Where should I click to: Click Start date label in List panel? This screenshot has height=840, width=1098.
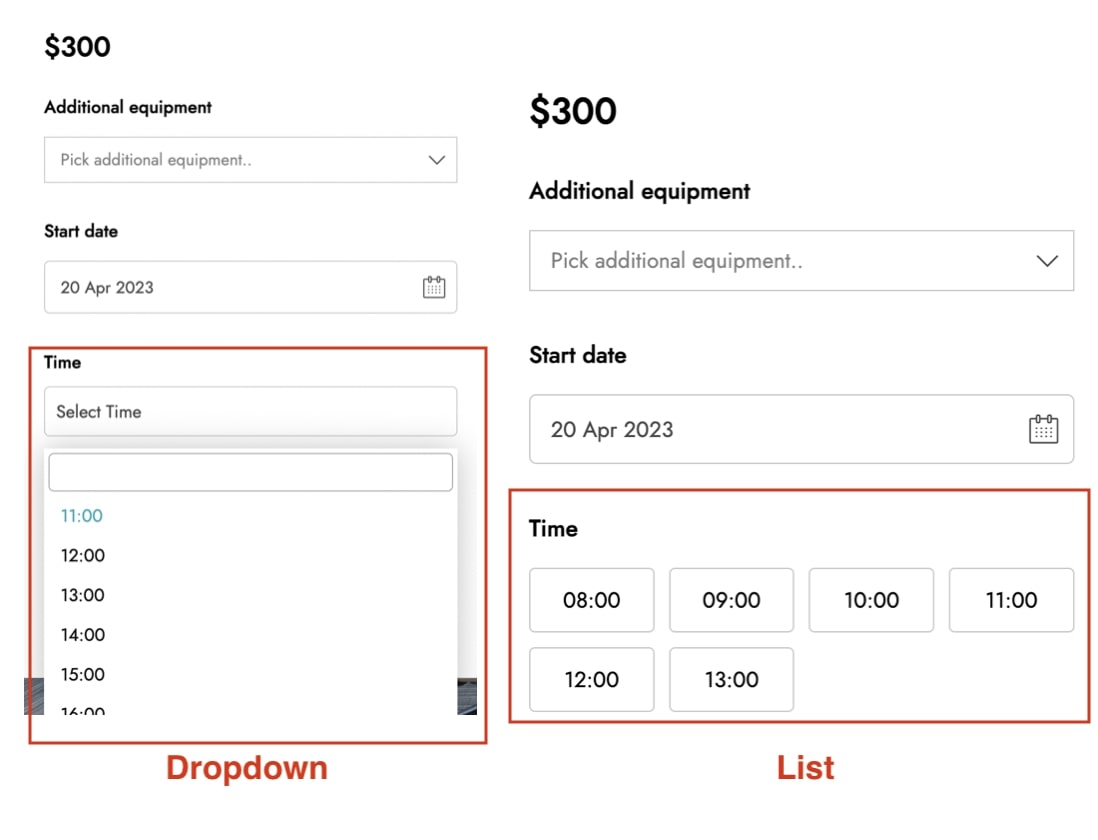(578, 356)
